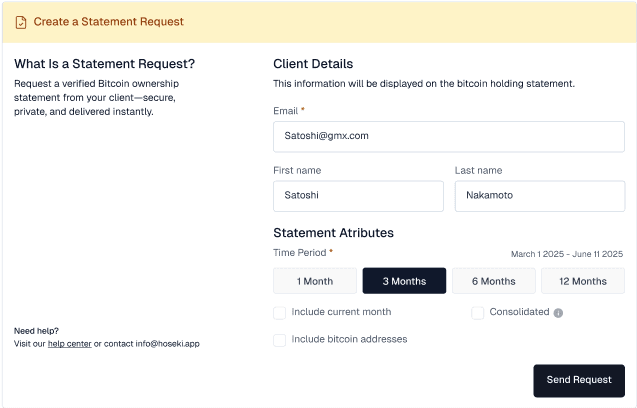Open the help center link
Image resolution: width=637 pixels, height=408 pixels.
pyautogui.click(x=69, y=344)
